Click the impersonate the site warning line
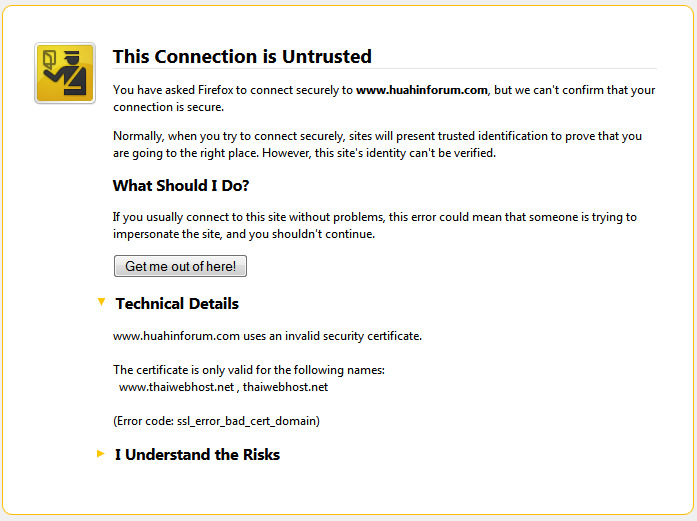The width and height of the screenshot is (697, 521). coord(244,234)
